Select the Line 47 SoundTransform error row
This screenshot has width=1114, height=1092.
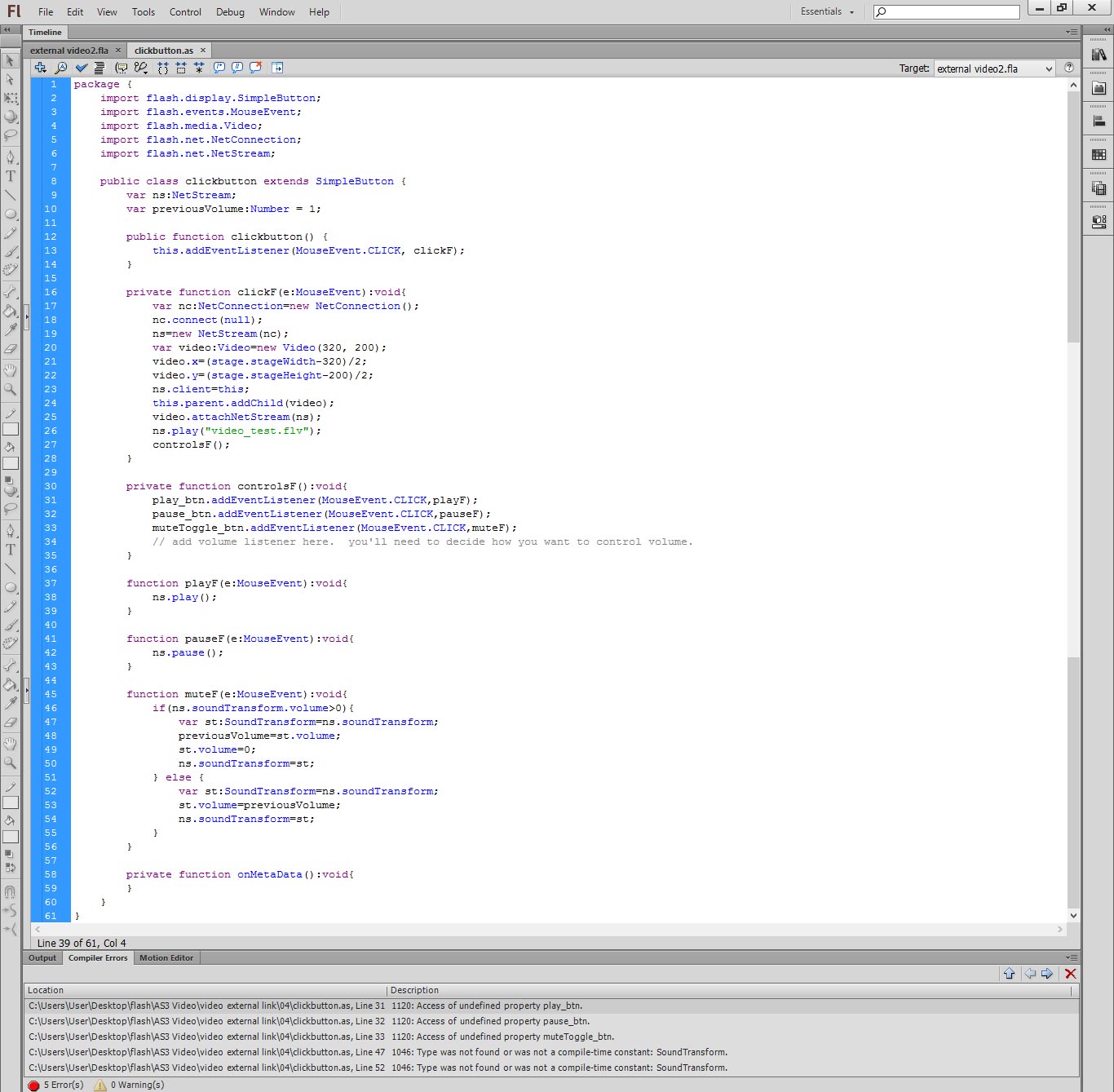(551, 1052)
